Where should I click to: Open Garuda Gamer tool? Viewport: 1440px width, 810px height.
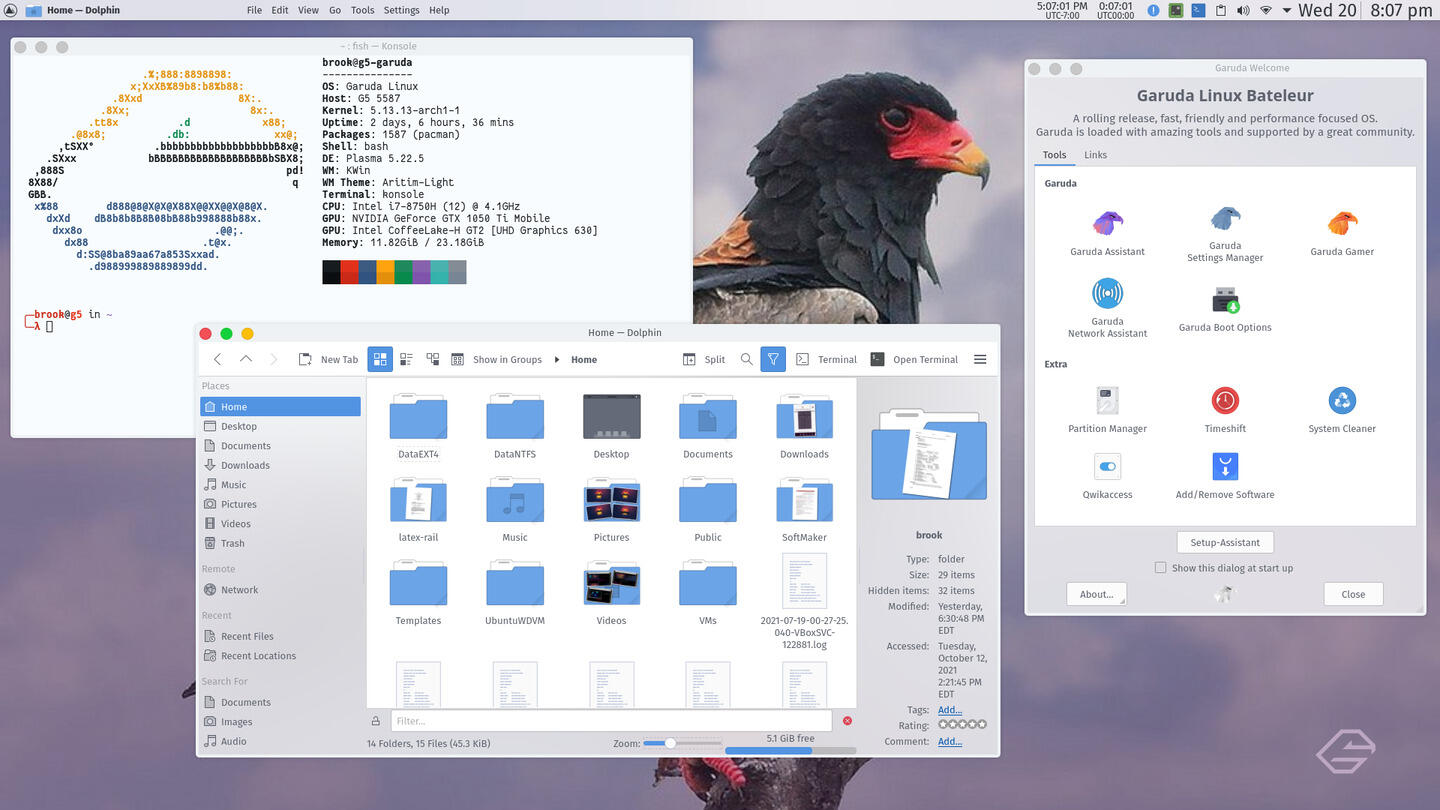point(1342,233)
